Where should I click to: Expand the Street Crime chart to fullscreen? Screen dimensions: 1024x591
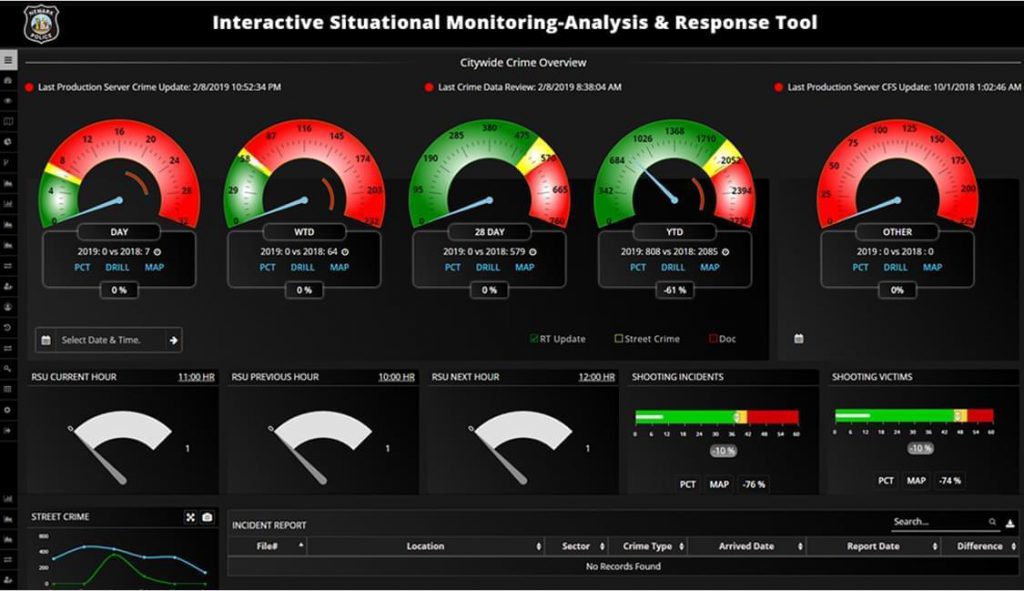[190, 517]
